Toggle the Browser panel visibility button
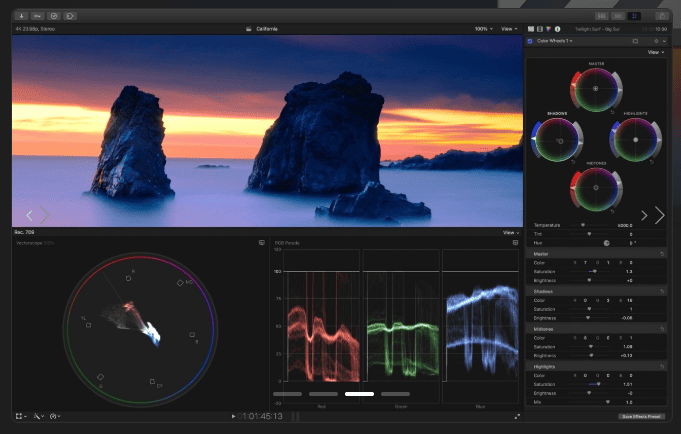 click(602, 16)
